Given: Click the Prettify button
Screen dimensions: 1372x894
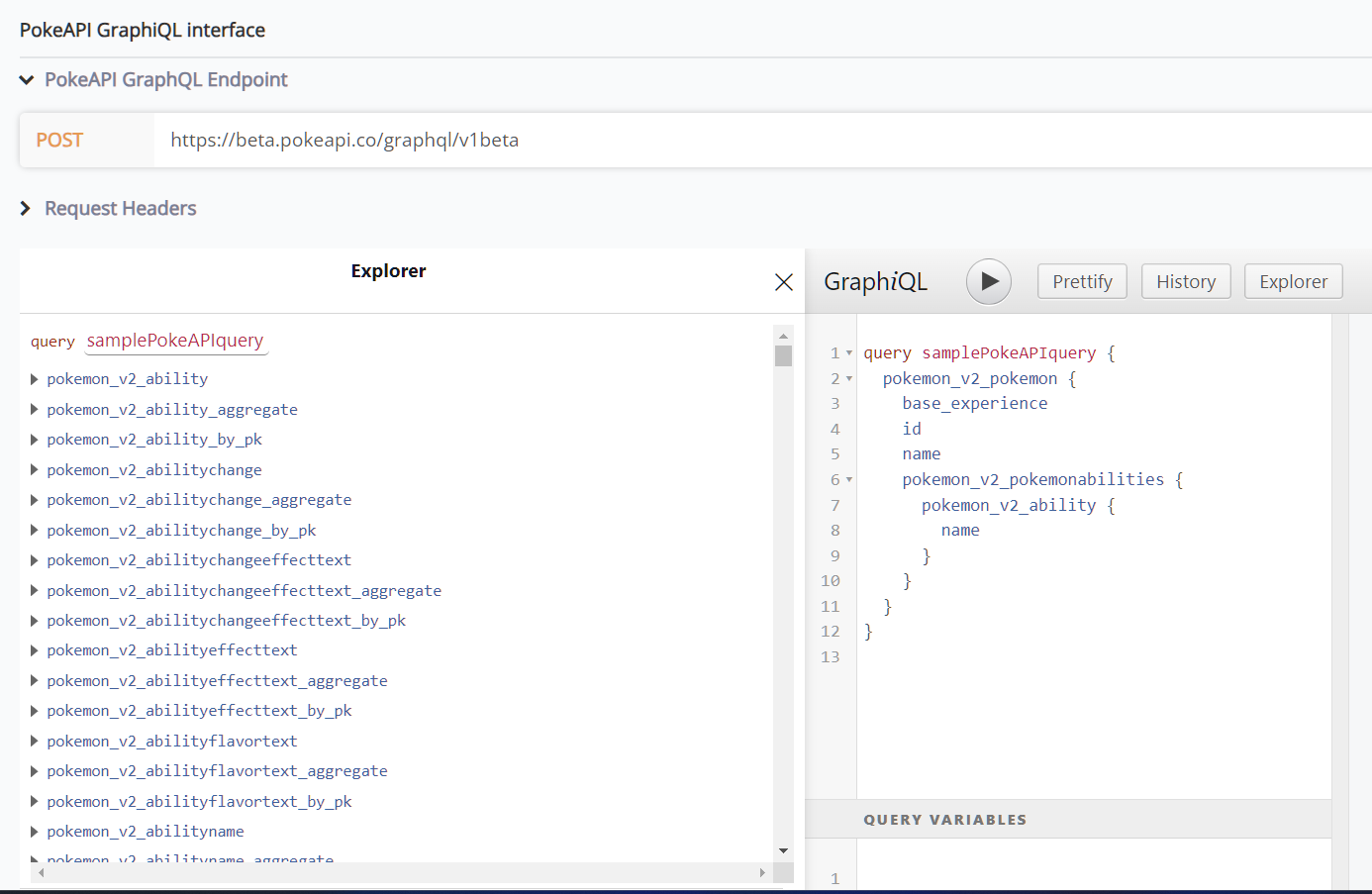Looking at the screenshot, I should coord(1082,281).
